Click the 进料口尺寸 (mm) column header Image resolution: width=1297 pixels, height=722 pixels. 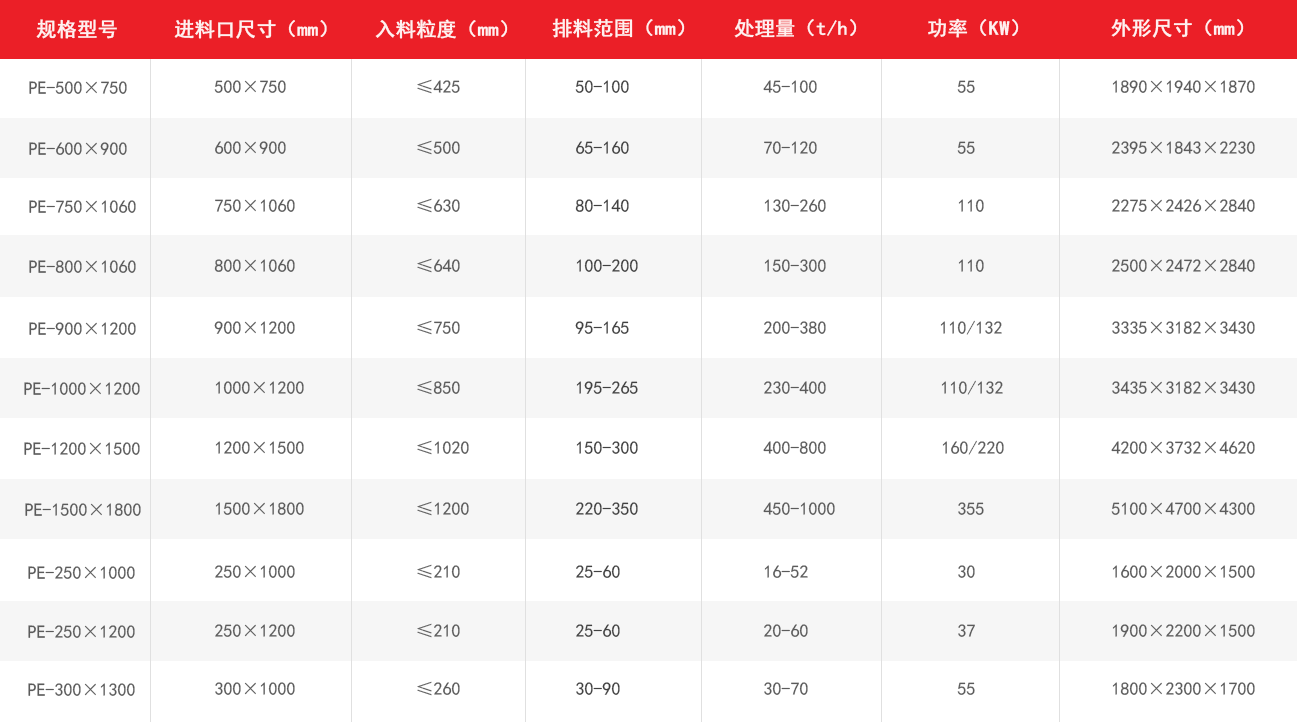[252, 29]
